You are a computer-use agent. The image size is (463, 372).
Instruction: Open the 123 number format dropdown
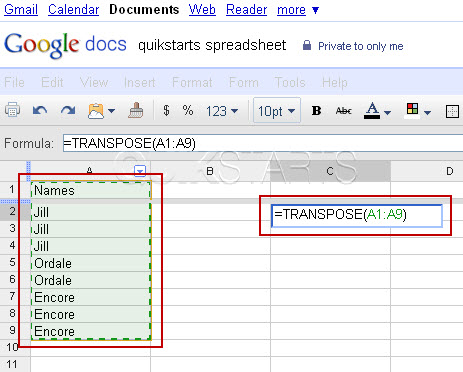pyautogui.click(x=222, y=111)
